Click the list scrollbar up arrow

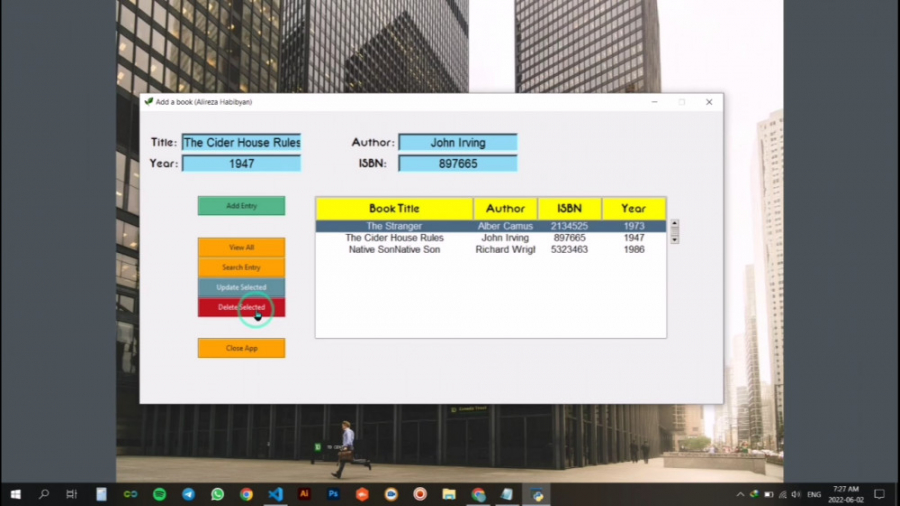674,224
